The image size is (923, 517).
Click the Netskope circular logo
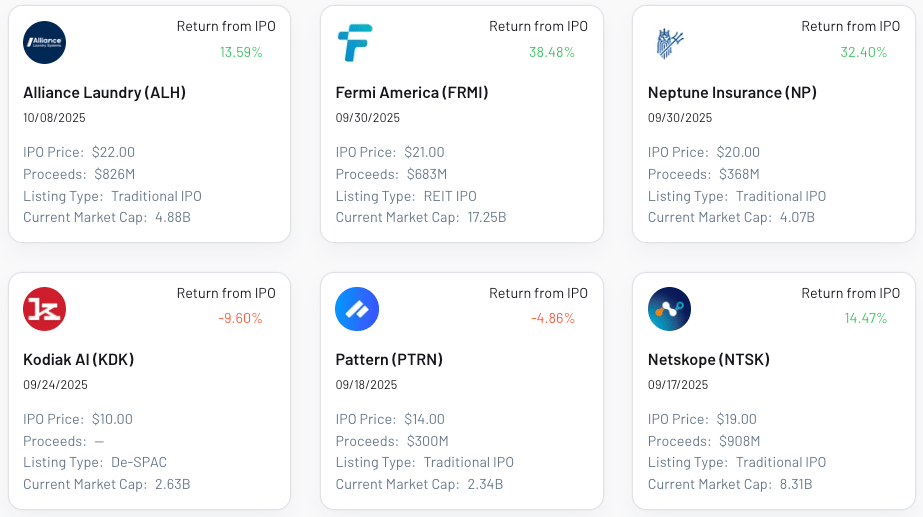[x=669, y=309]
